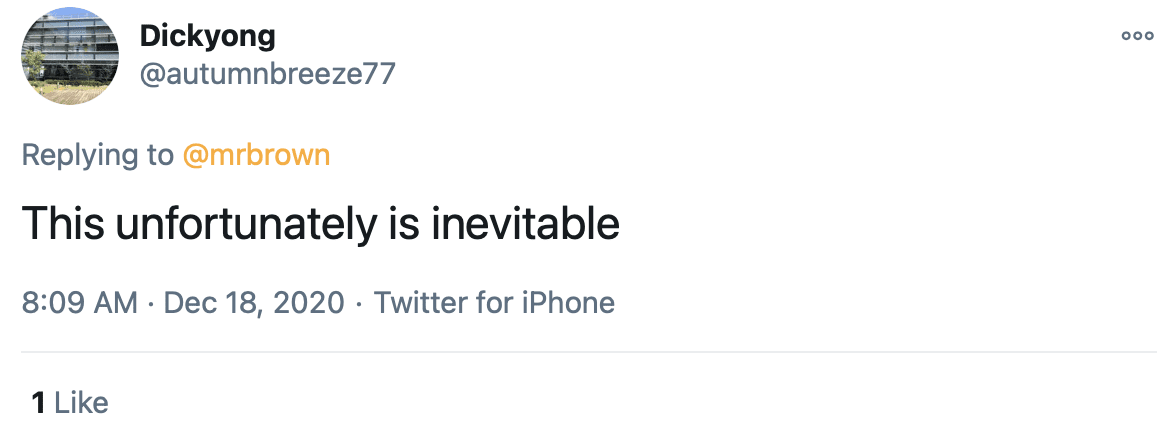Open the three-dot more options menu
Image resolution: width=1174 pixels, height=428 pixels.
(x=1137, y=34)
